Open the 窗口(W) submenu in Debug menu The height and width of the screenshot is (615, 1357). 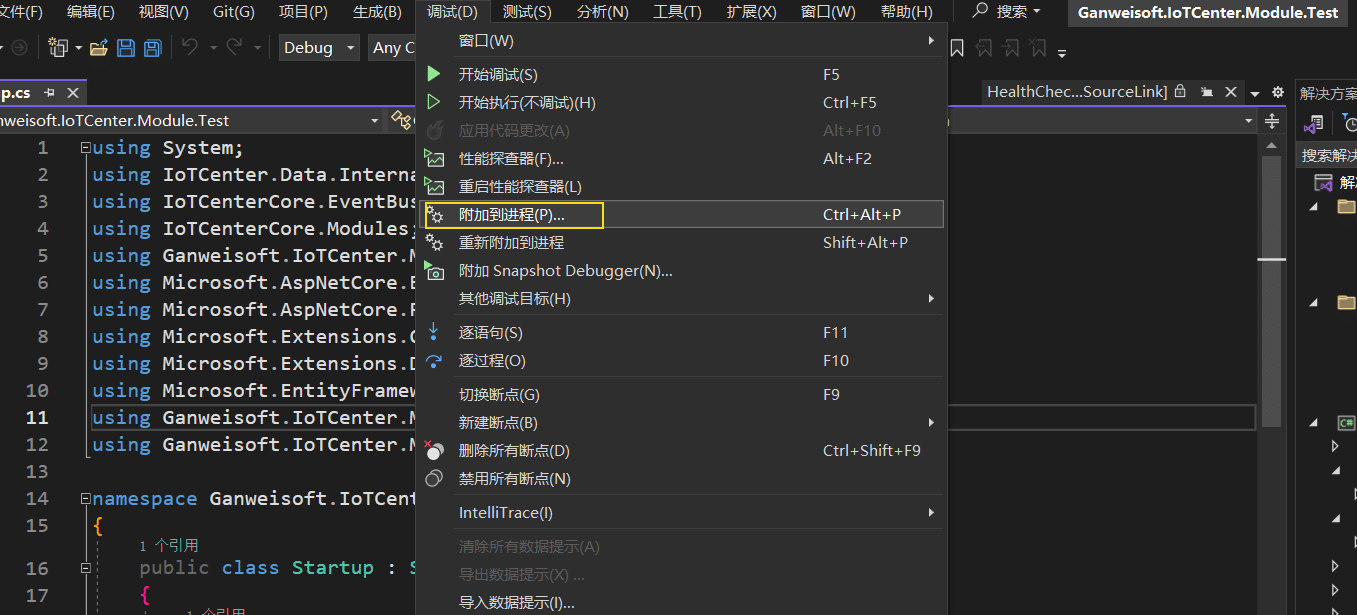[683, 41]
